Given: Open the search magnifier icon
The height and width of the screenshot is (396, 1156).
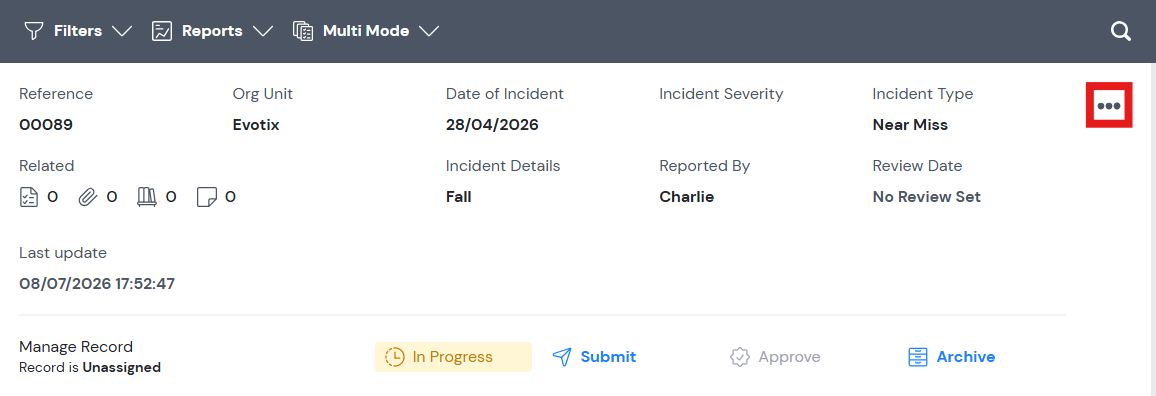Looking at the screenshot, I should pos(1121,31).
